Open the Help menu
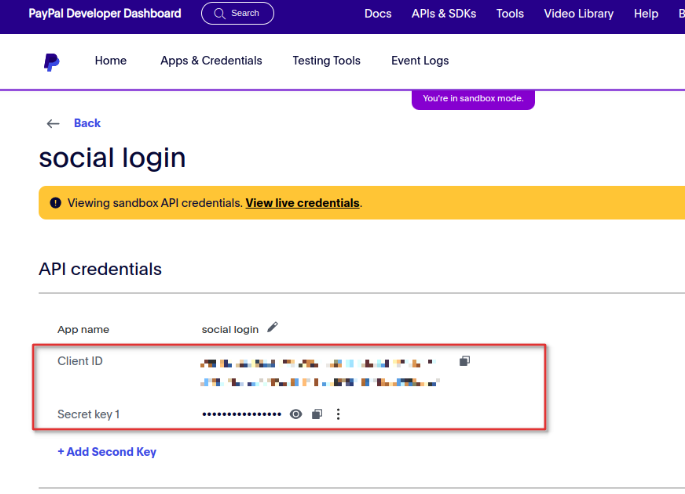This screenshot has height=494, width=685. [646, 14]
